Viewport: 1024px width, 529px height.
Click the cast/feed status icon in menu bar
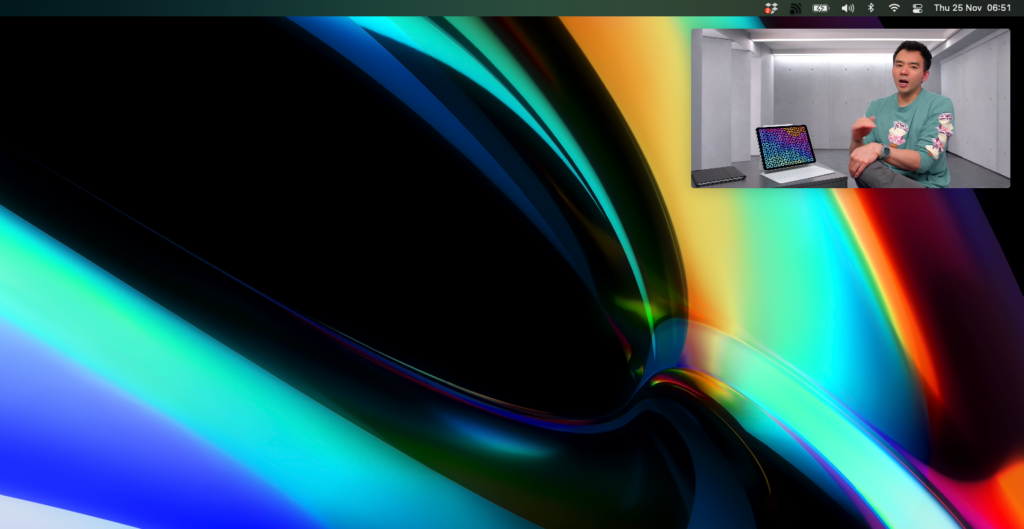795,8
